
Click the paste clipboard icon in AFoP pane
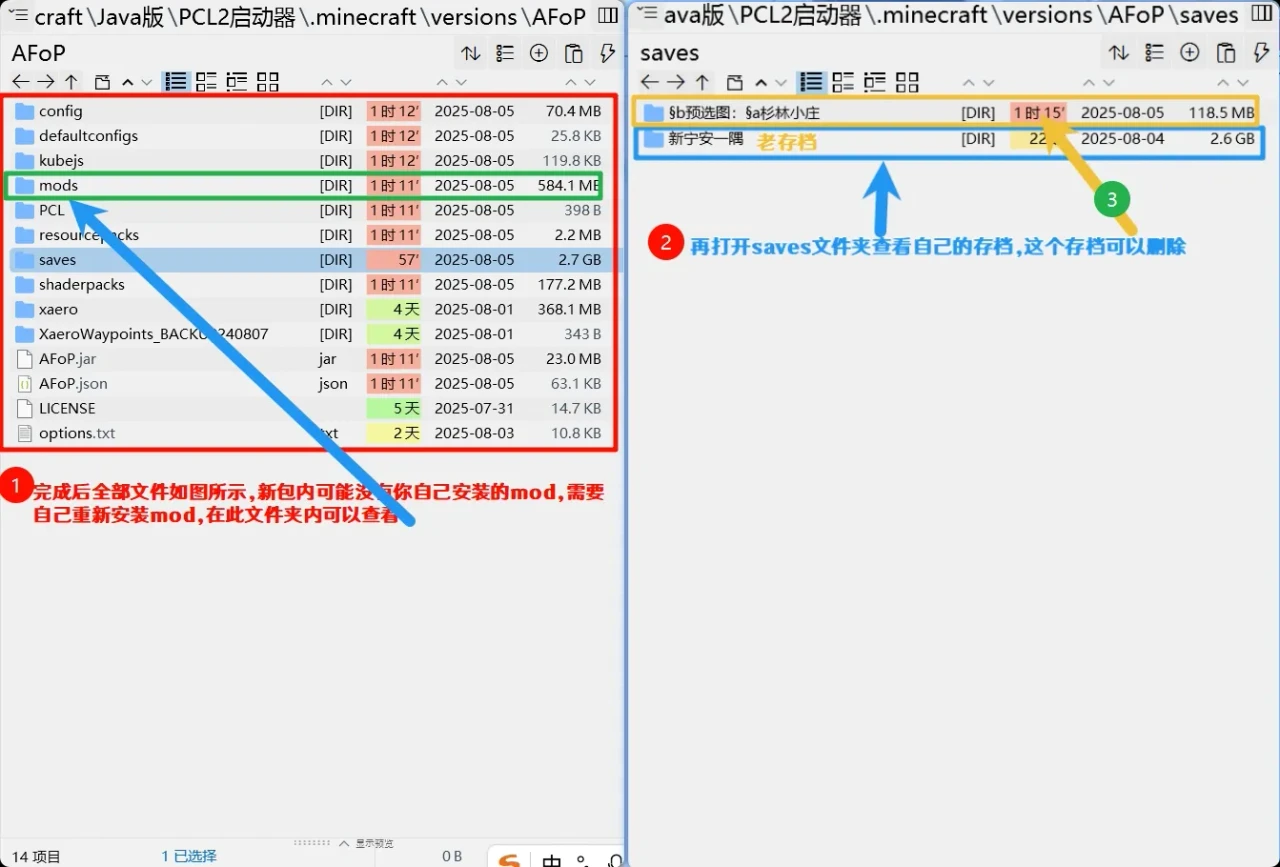[573, 53]
